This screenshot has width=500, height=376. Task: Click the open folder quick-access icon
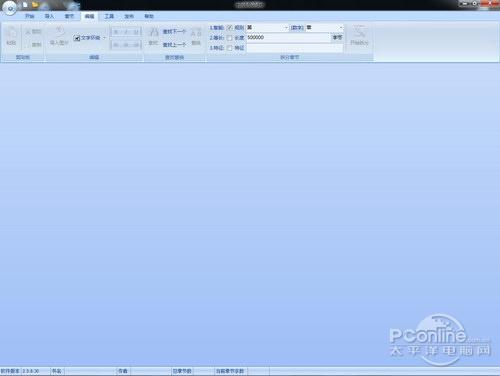point(35,5)
